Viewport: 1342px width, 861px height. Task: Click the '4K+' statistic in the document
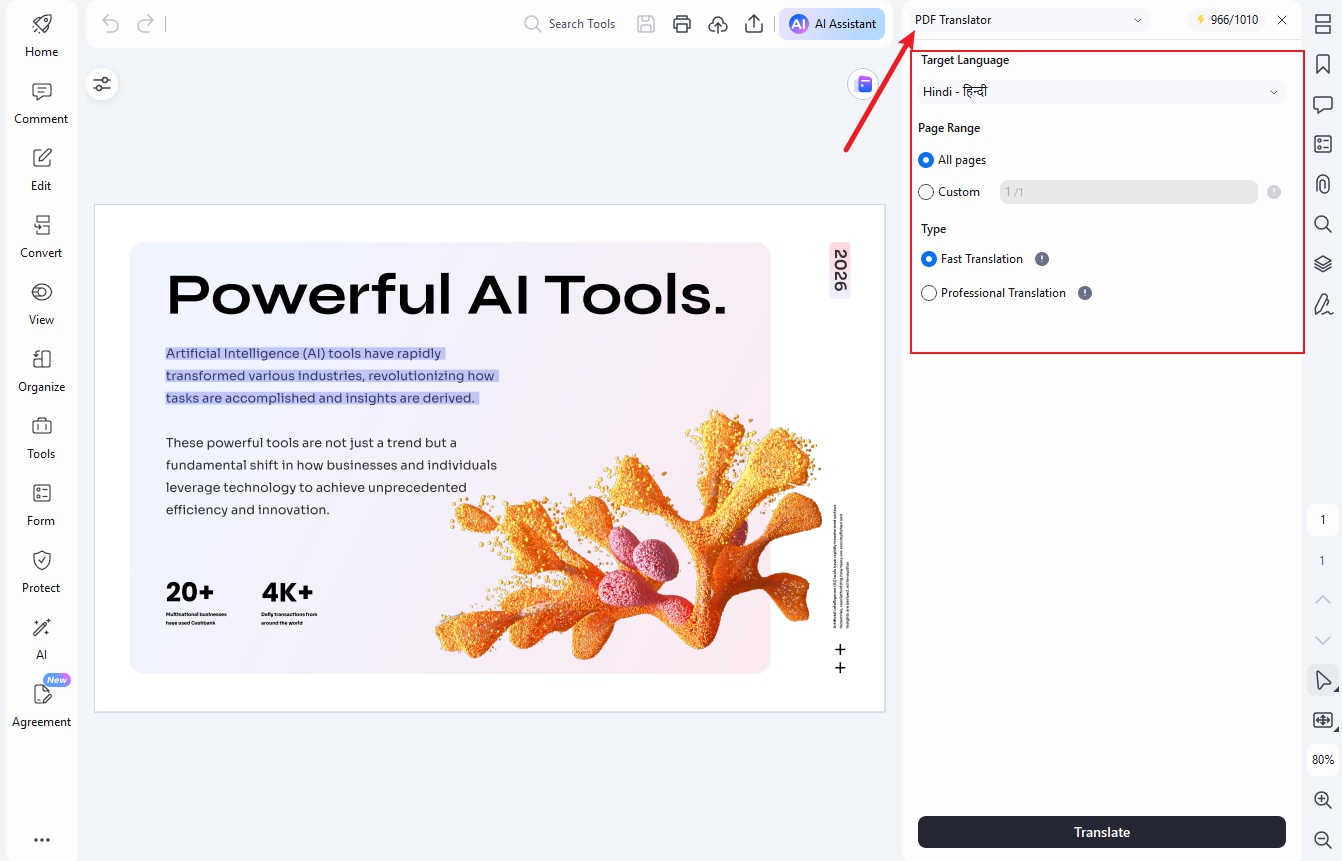coord(287,592)
